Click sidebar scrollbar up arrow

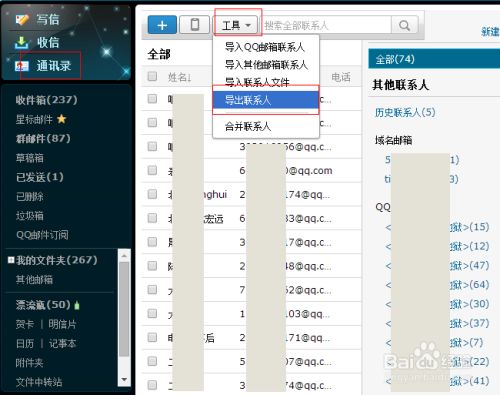tap(124, 256)
